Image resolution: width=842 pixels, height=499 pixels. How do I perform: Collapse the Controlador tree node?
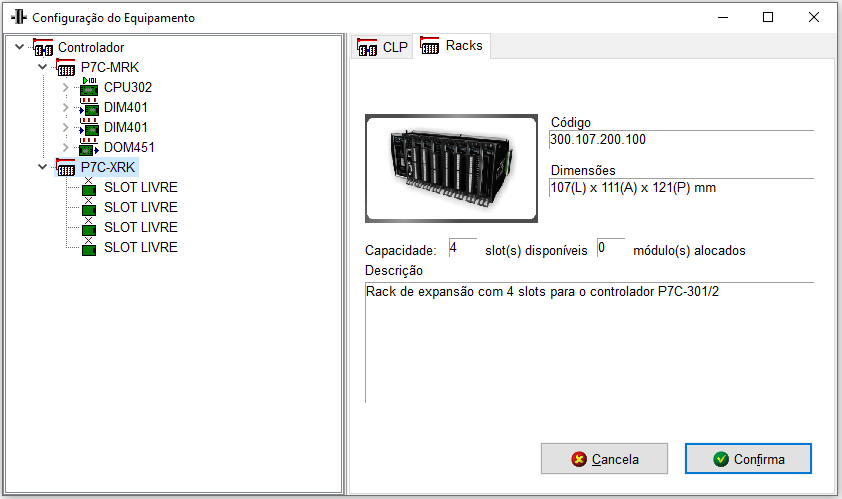(x=20, y=47)
